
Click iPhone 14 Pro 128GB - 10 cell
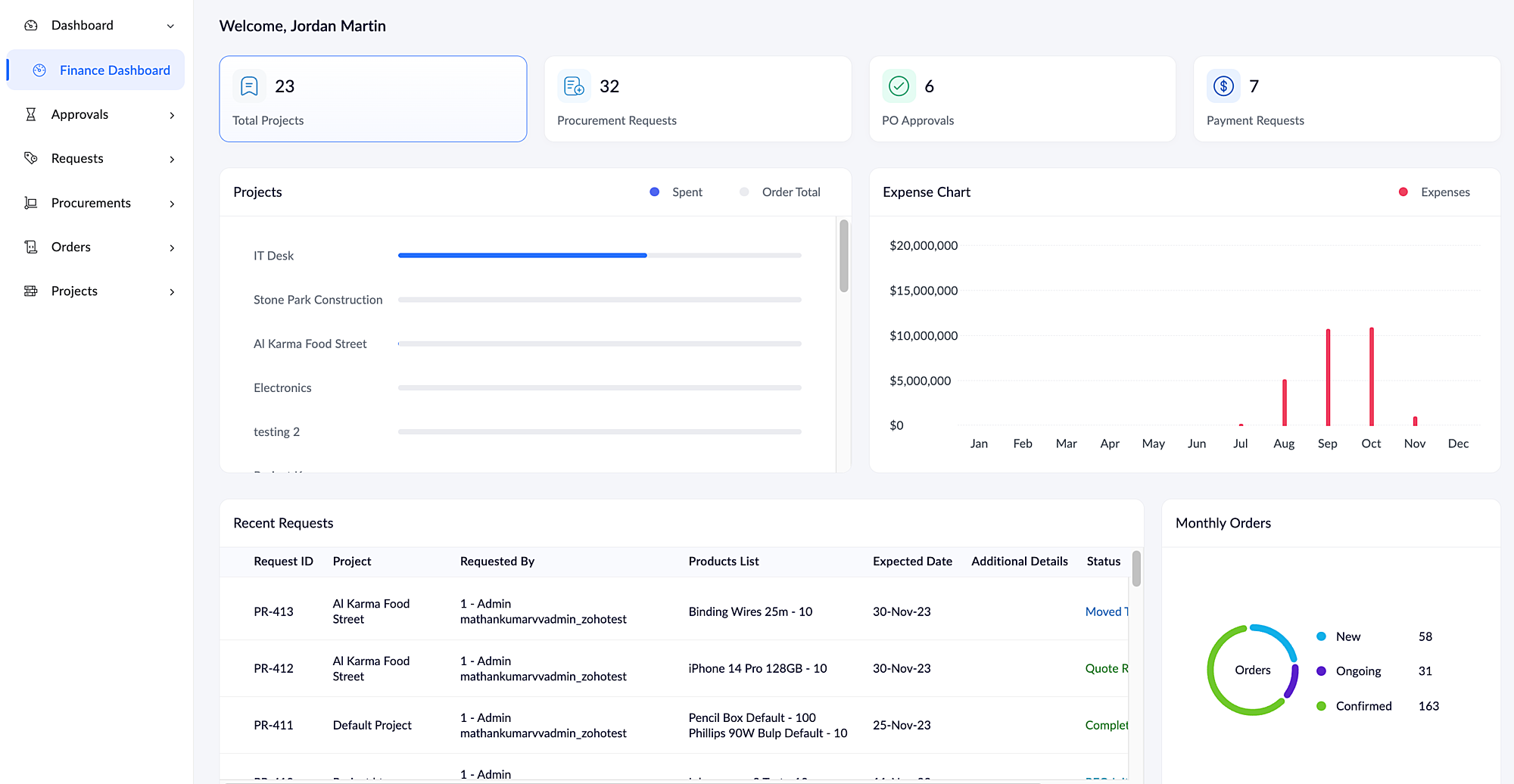point(758,668)
